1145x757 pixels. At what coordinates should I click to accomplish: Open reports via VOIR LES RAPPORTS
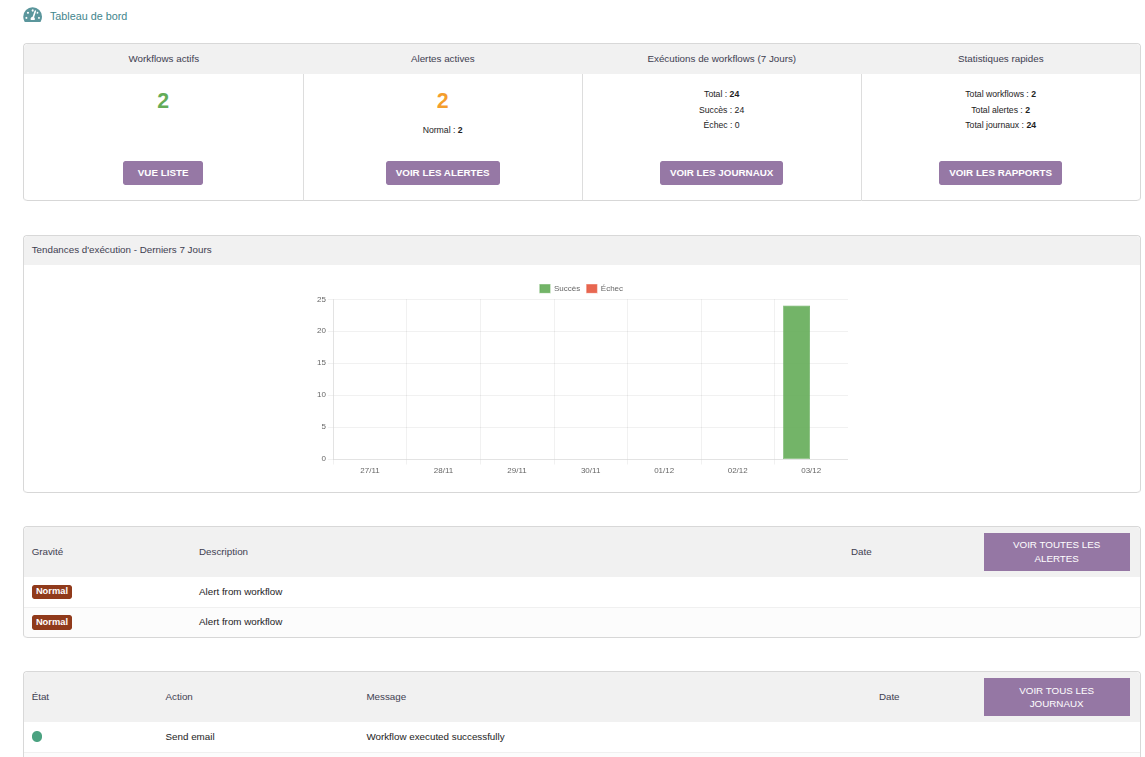(1000, 173)
